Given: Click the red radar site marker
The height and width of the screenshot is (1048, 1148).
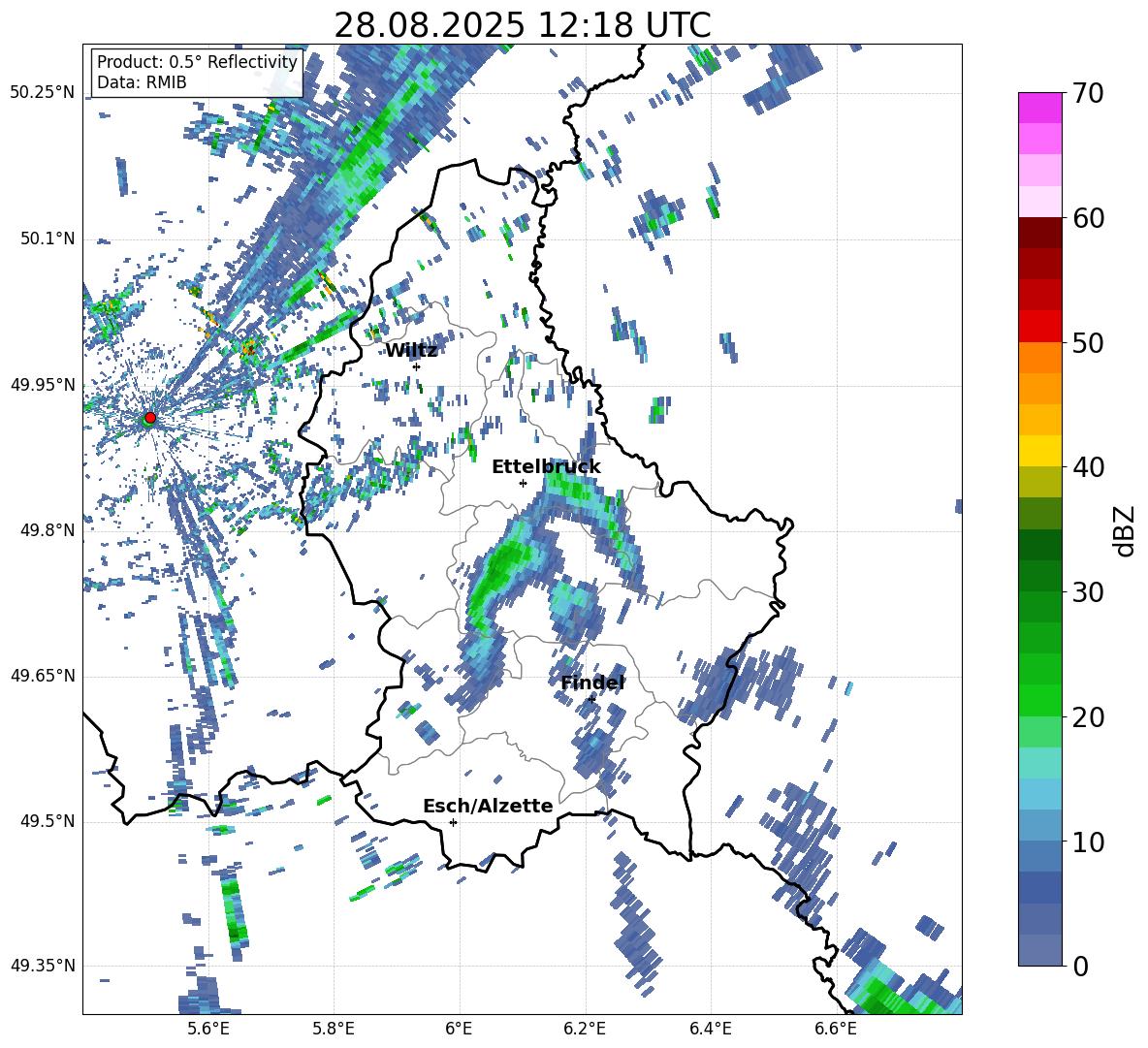Looking at the screenshot, I should click(150, 417).
